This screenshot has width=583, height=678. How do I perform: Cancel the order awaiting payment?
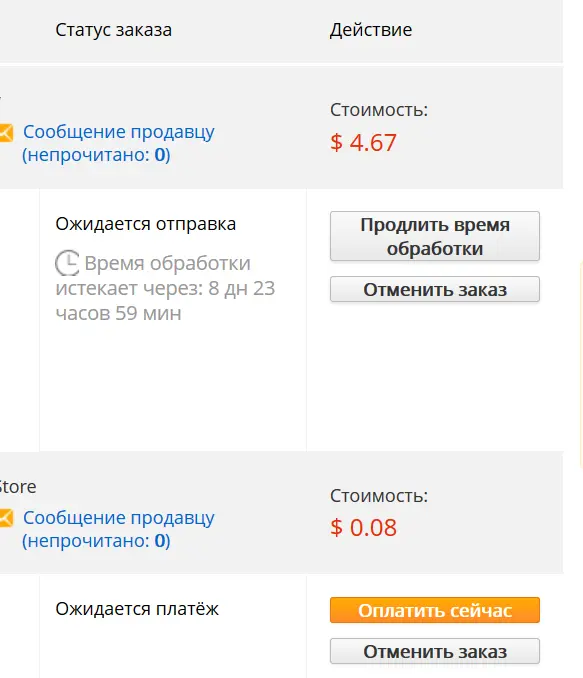[x=435, y=651]
